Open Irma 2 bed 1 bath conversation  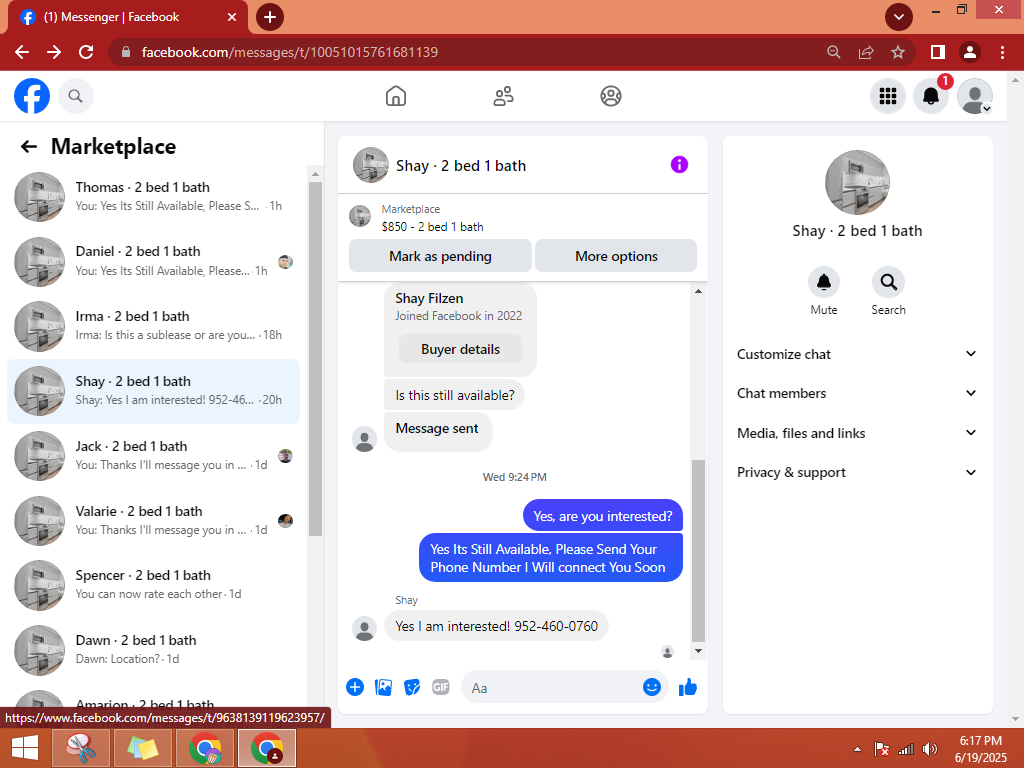[153, 326]
